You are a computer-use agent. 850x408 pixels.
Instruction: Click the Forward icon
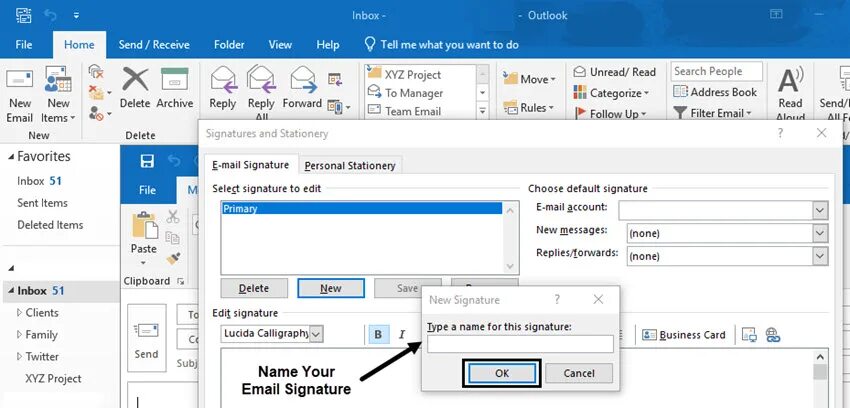click(302, 79)
